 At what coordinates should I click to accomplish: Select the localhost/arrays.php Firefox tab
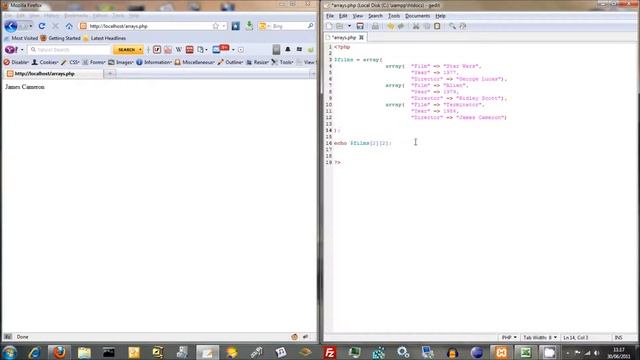53,73
